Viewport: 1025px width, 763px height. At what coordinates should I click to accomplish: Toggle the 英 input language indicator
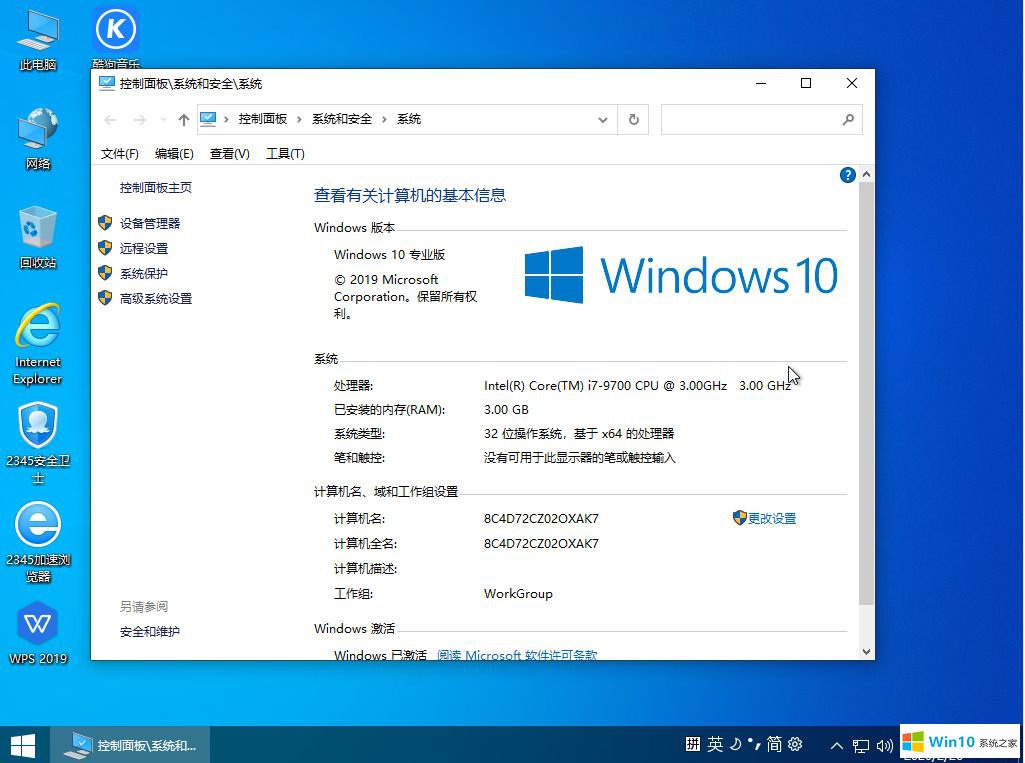(x=715, y=743)
